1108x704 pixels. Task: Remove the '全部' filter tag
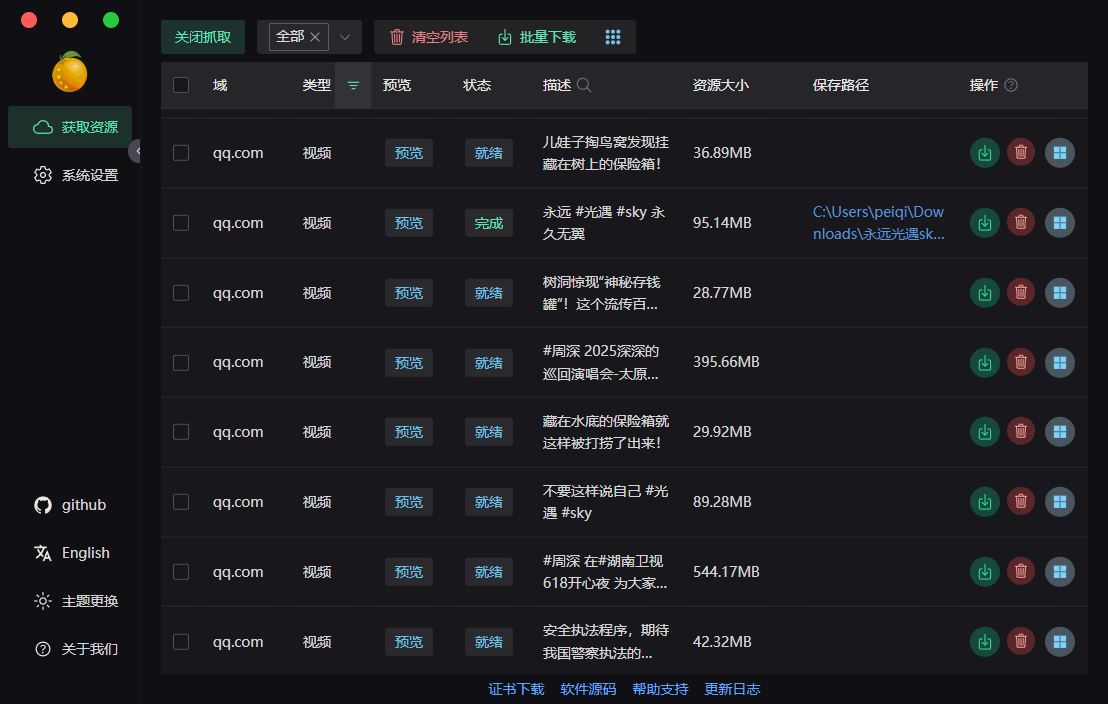click(x=315, y=37)
